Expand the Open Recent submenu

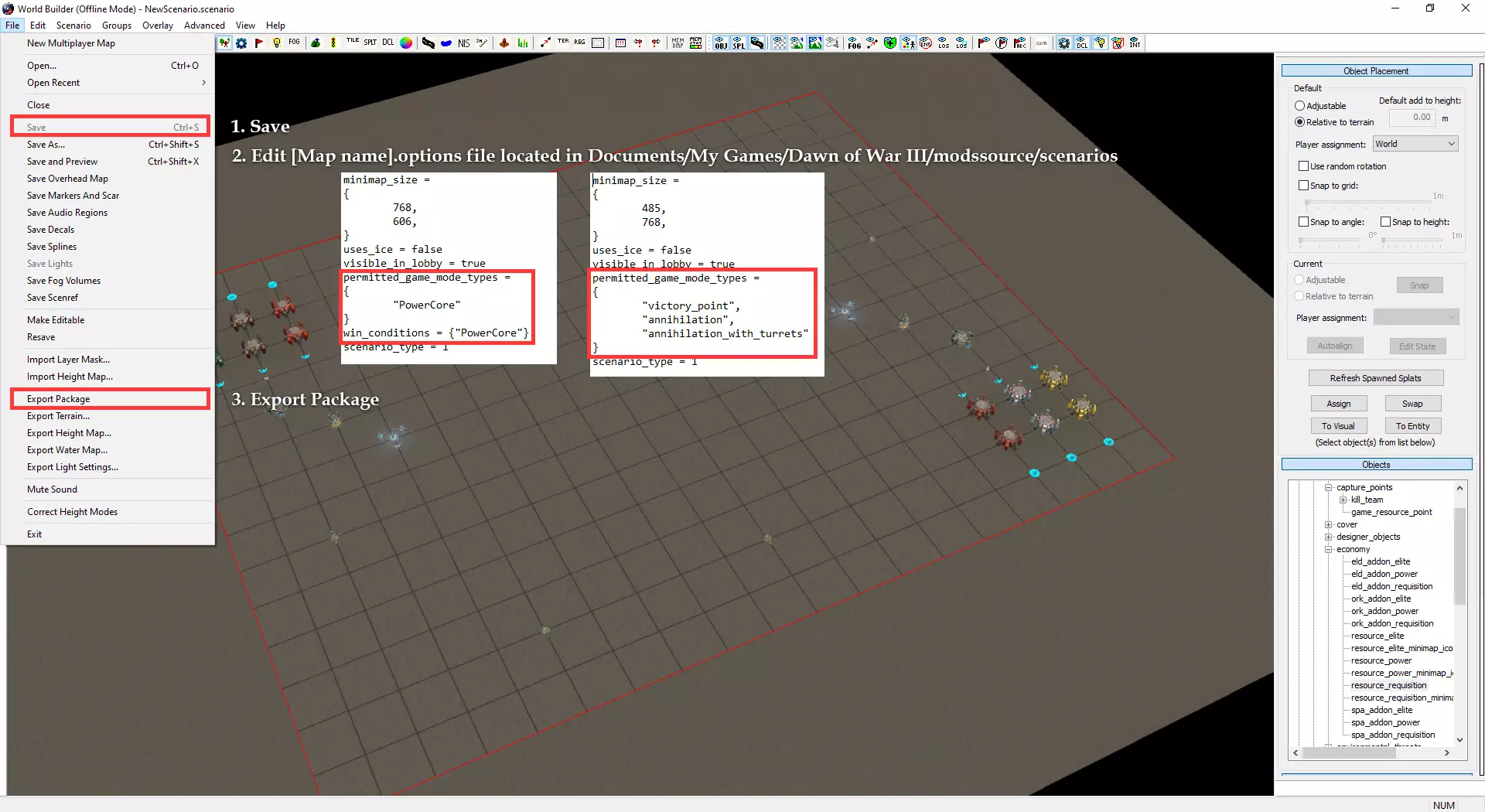point(108,83)
